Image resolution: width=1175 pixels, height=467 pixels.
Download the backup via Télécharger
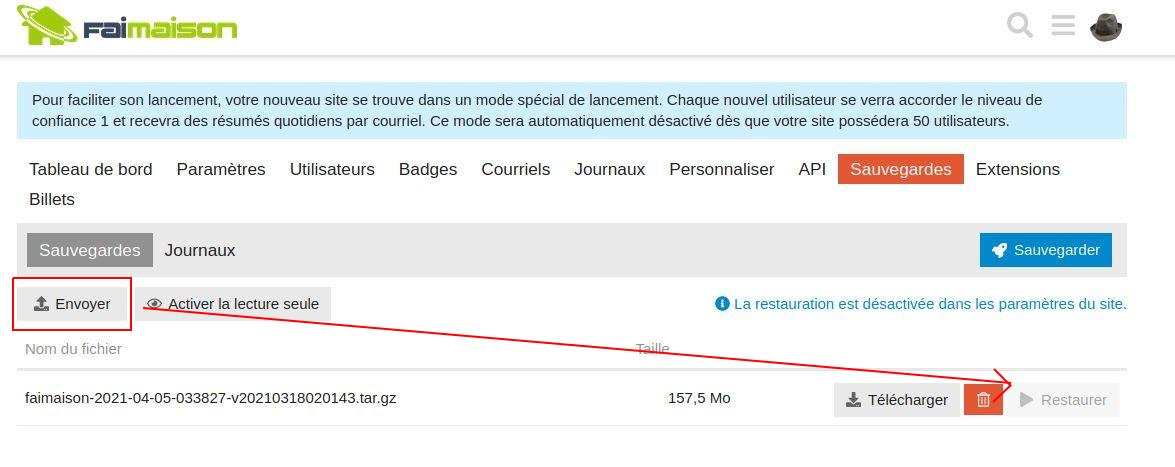(896, 400)
